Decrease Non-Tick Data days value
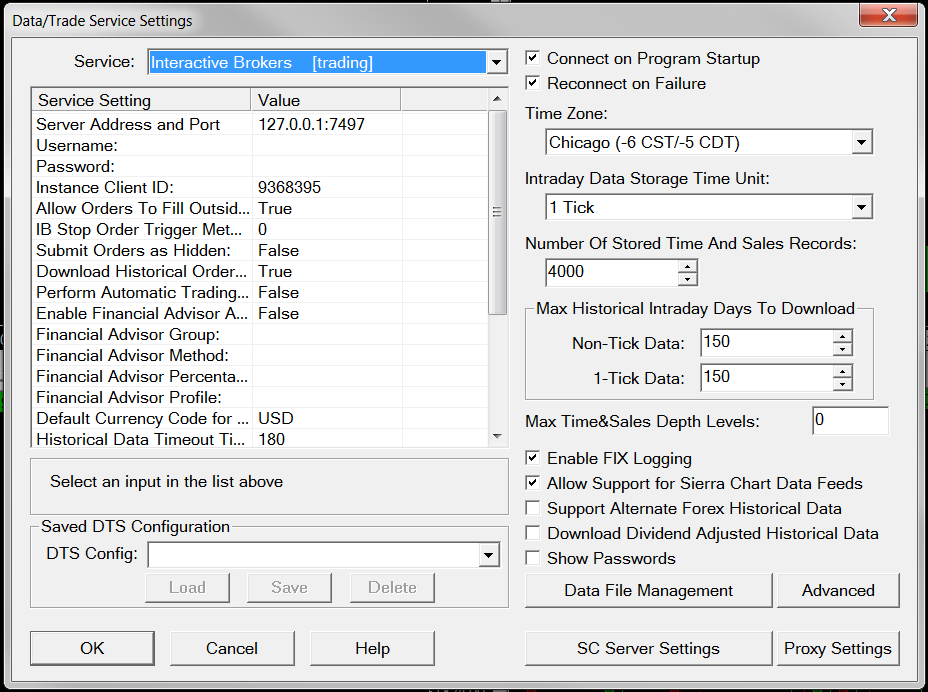The width and height of the screenshot is (928, 692). coord(842,349)
